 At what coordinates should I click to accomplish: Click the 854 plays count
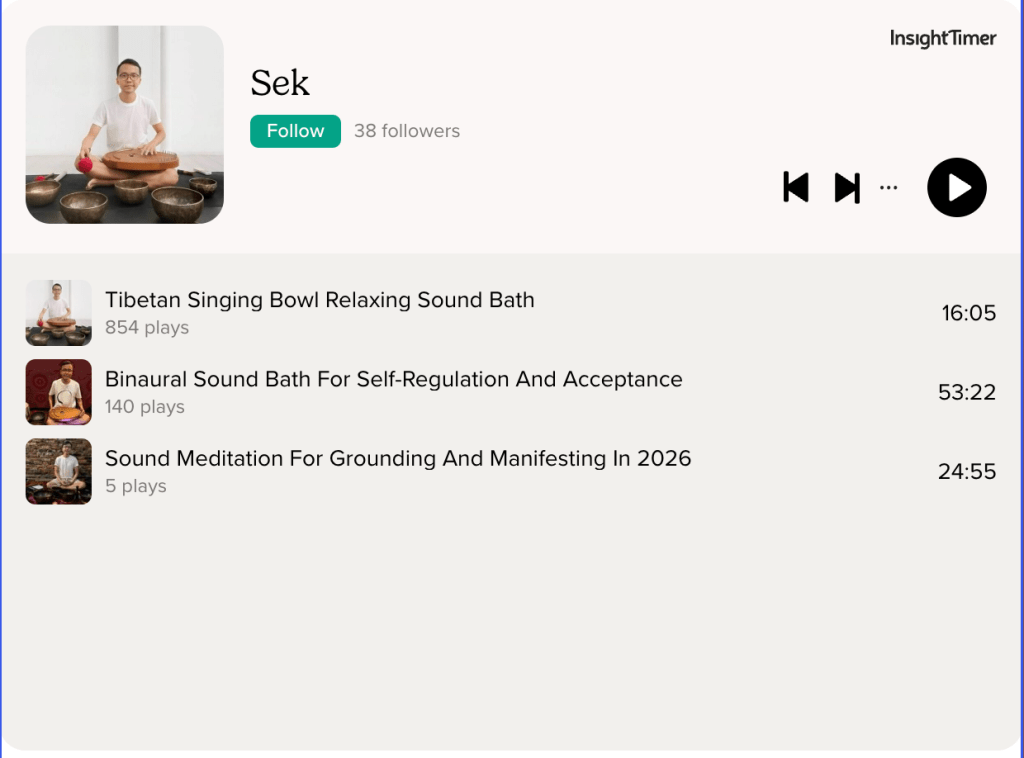[147, 328]
